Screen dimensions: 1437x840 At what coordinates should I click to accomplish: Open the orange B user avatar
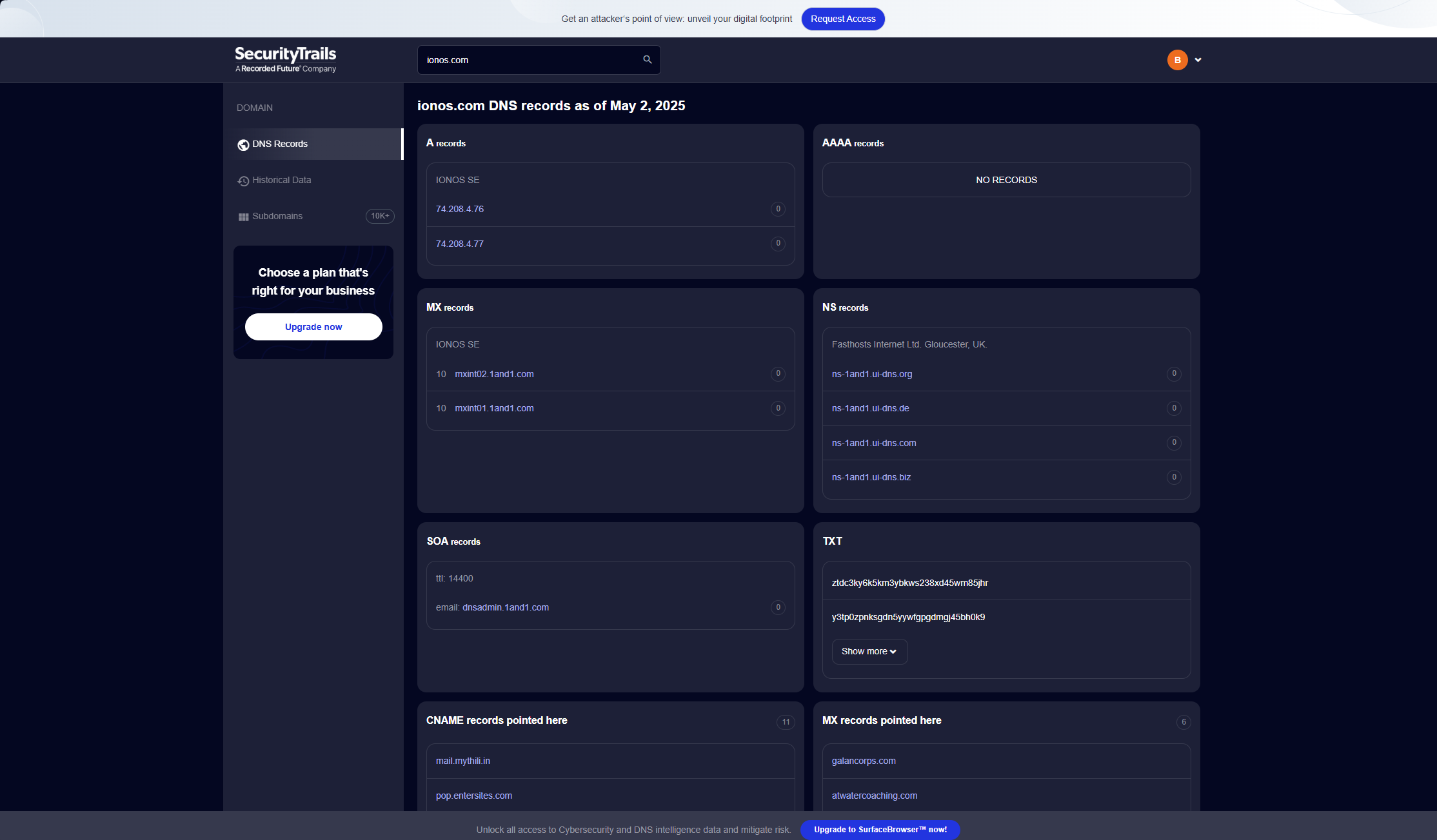pyautogui.click(x=1177, y=60)
